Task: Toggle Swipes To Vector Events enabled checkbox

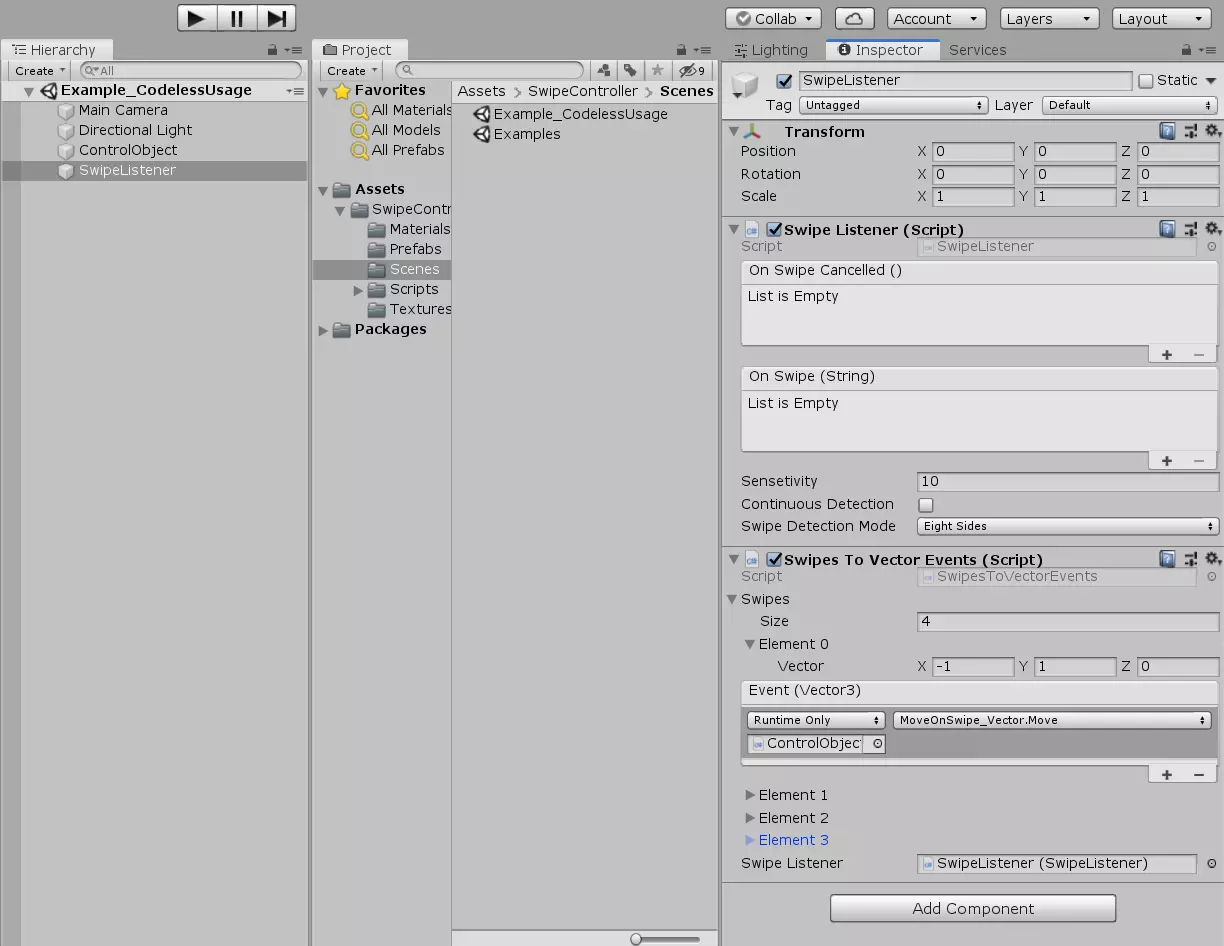Action: pyautogui.click(x=773, y=560)
